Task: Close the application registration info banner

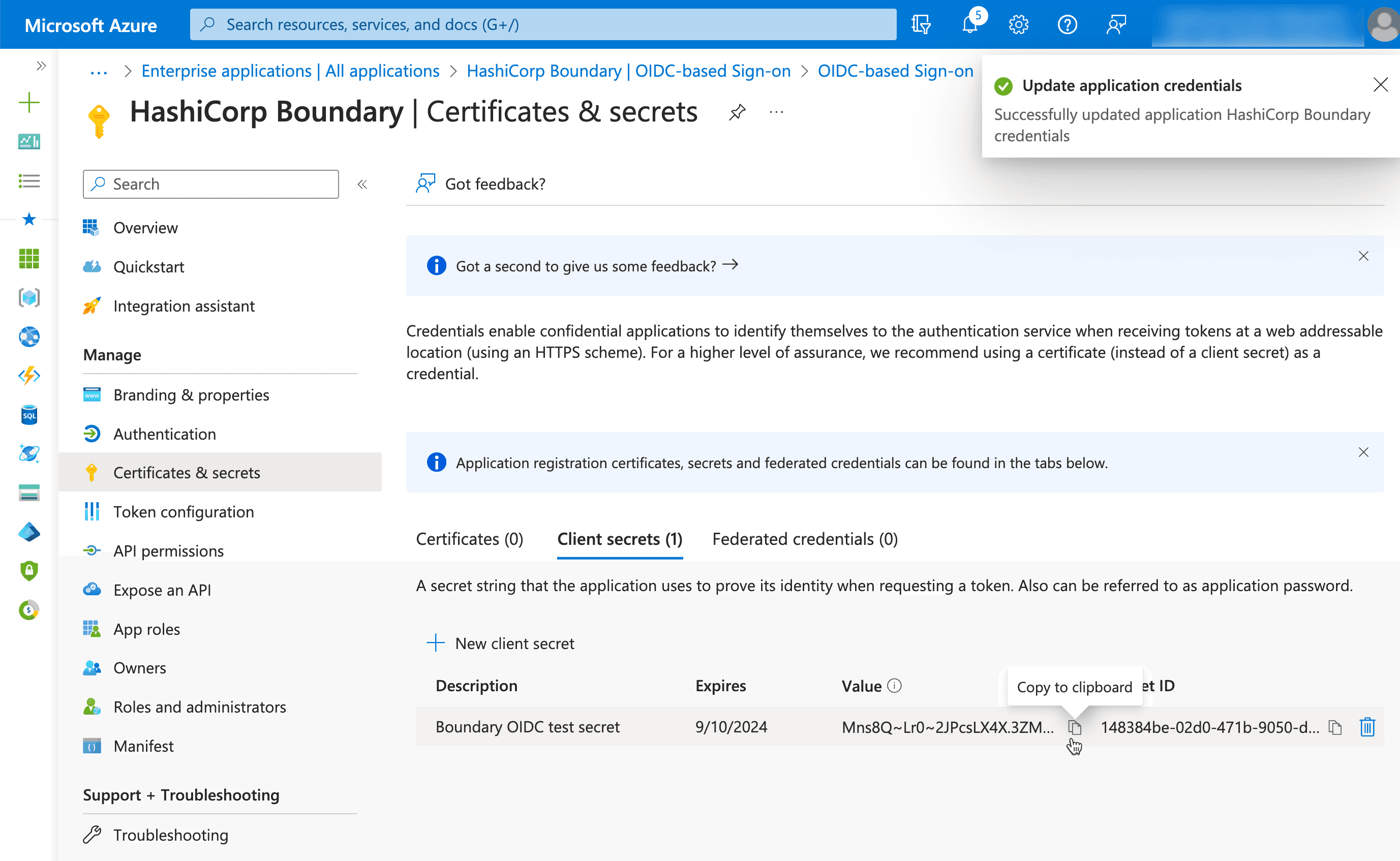Action: pos(1363,453)
